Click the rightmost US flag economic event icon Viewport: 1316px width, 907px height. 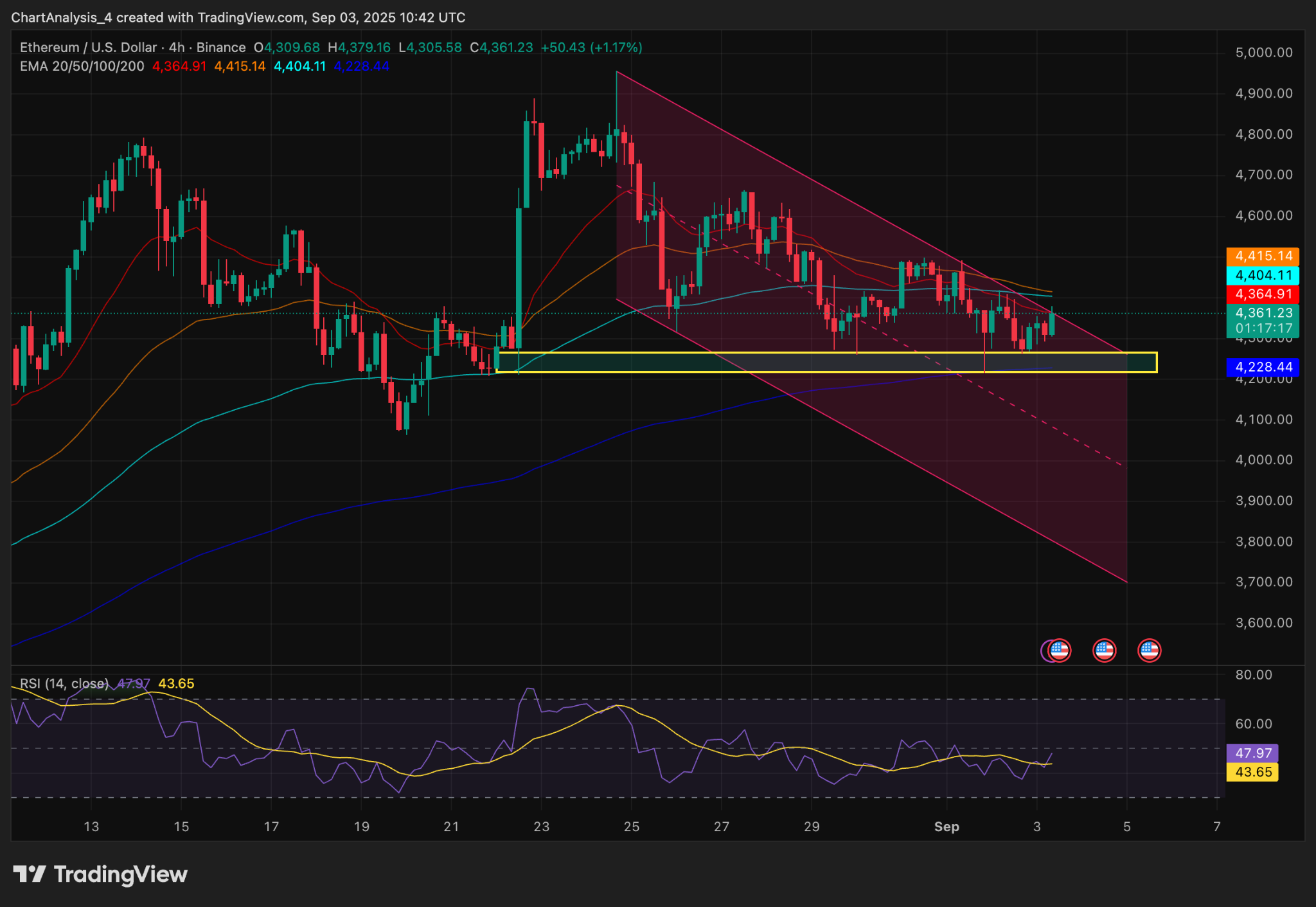(1149, 651)
